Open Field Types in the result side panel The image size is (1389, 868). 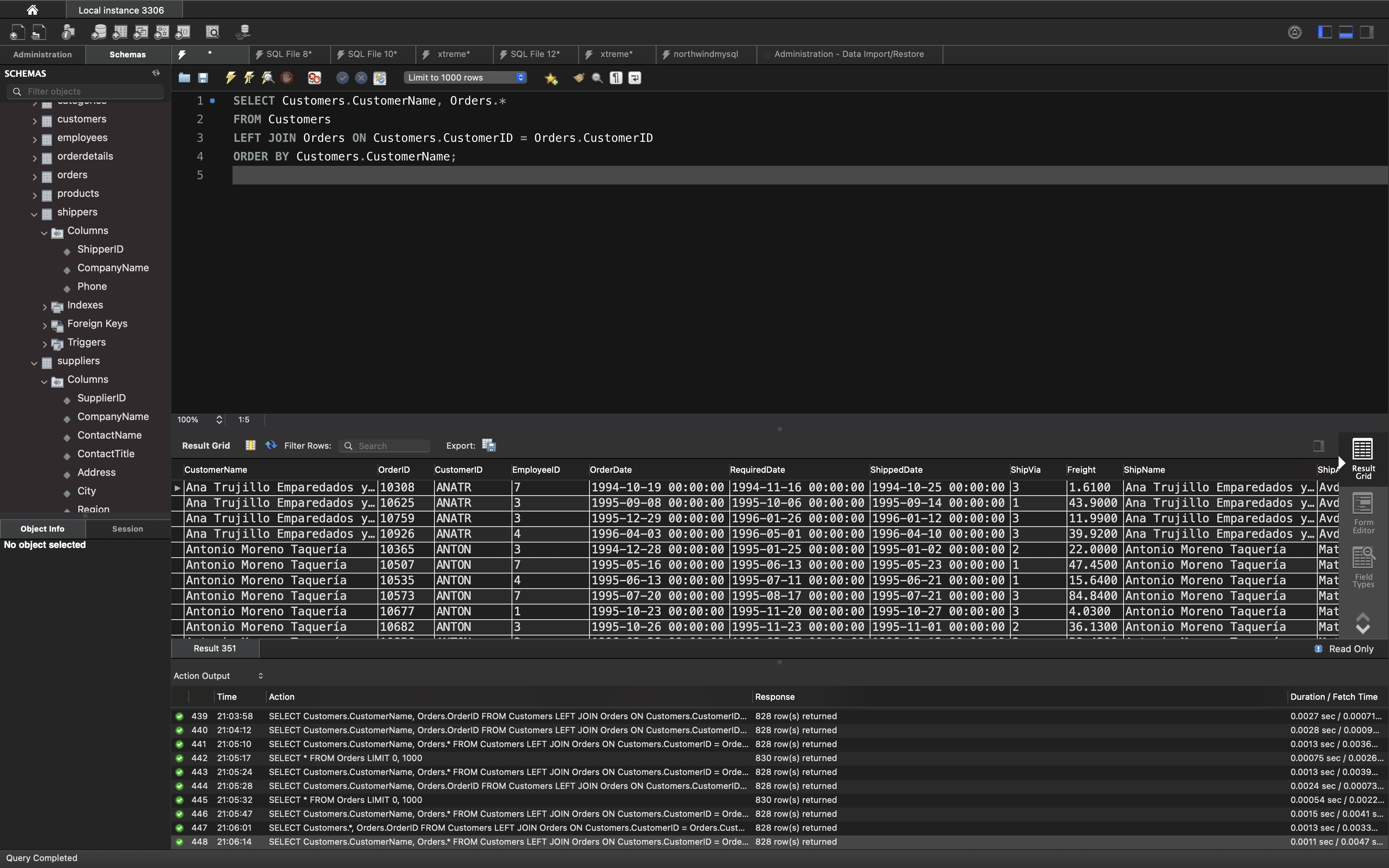click(x=1363, y=567)
